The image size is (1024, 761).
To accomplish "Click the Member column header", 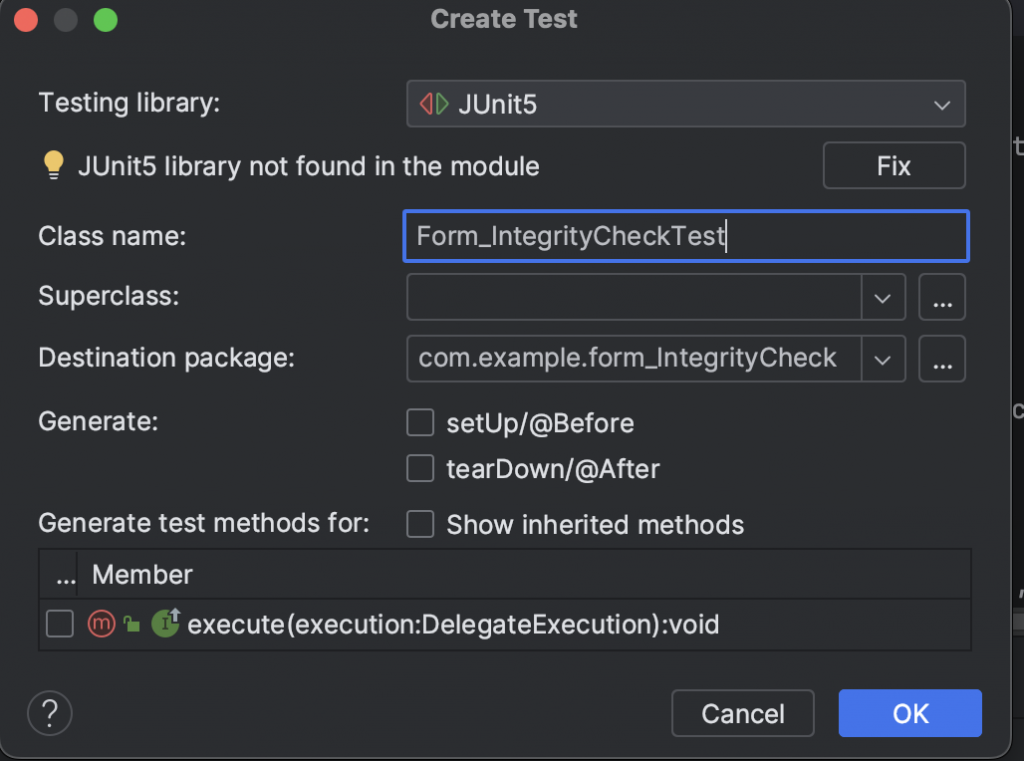I will coord(142,575).
